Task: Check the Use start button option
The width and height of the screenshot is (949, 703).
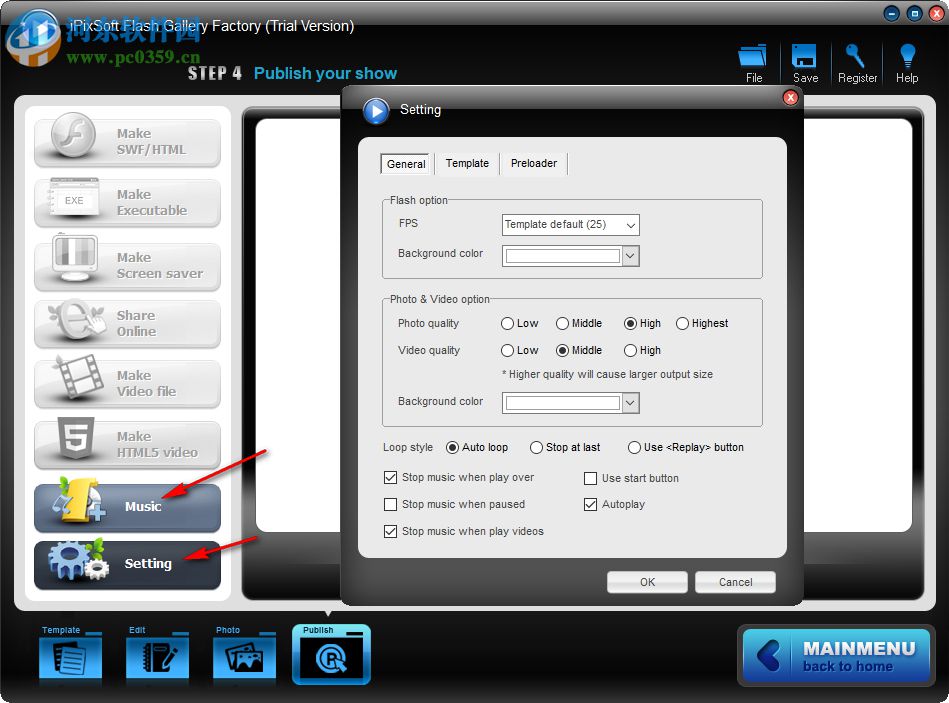Action: click(x=590, y=478)
